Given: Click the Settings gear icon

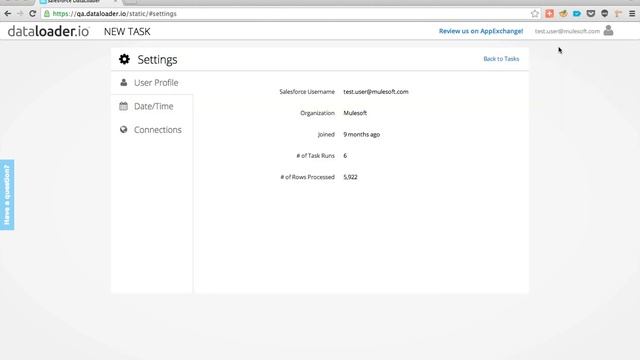Looking at the screenshot, I should coord(124,59).
